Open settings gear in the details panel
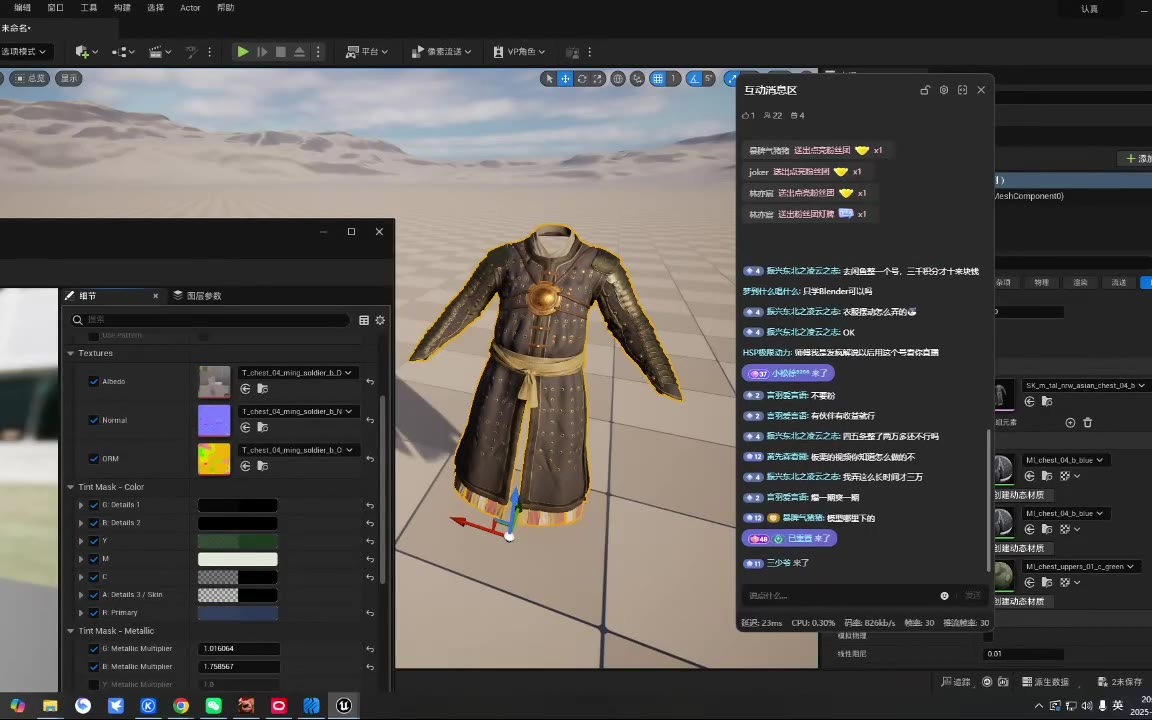This screenshot has width=1152, height=720. (380, 320)
